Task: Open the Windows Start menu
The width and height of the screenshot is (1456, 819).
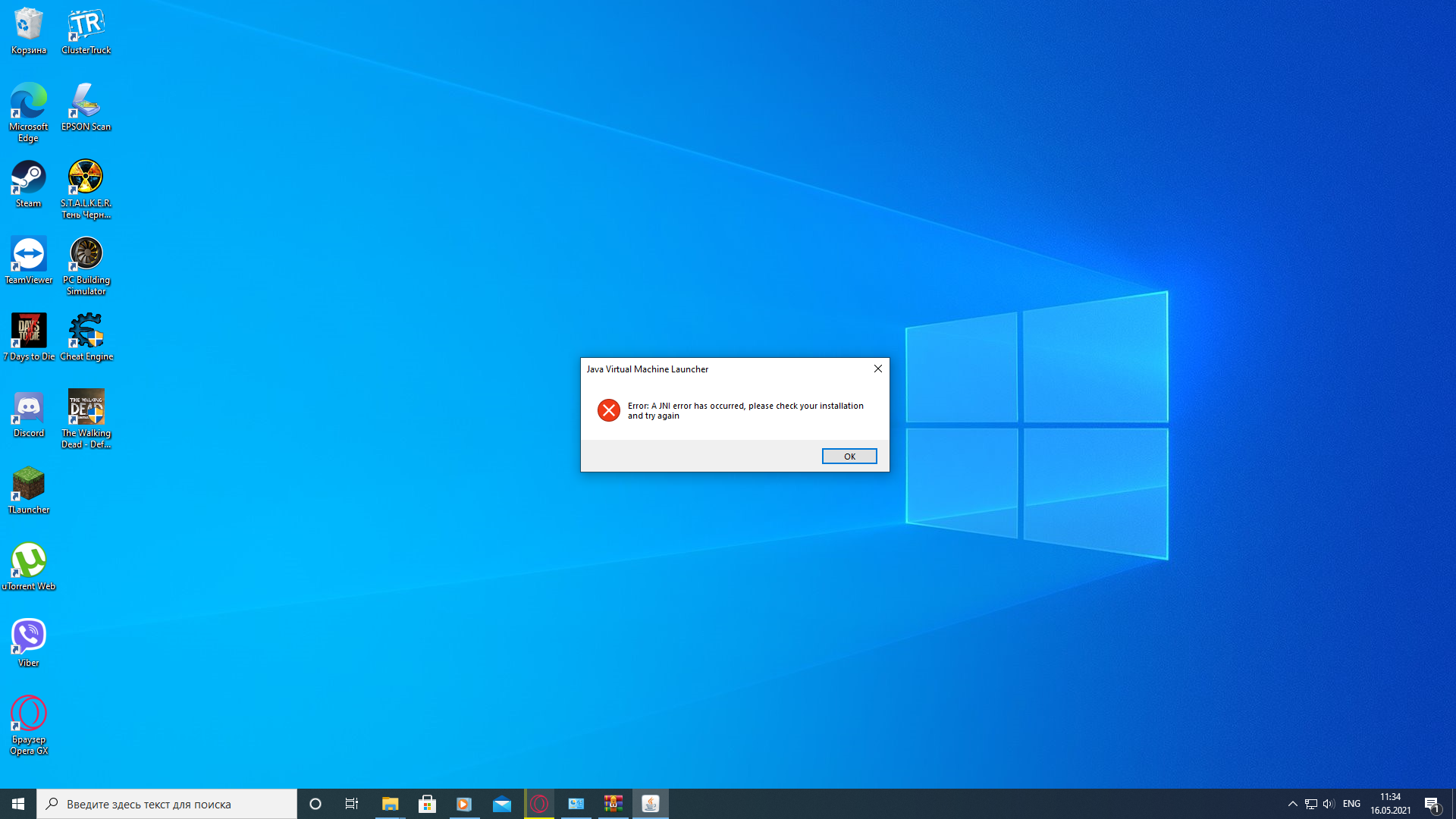Action: (18, 804)
